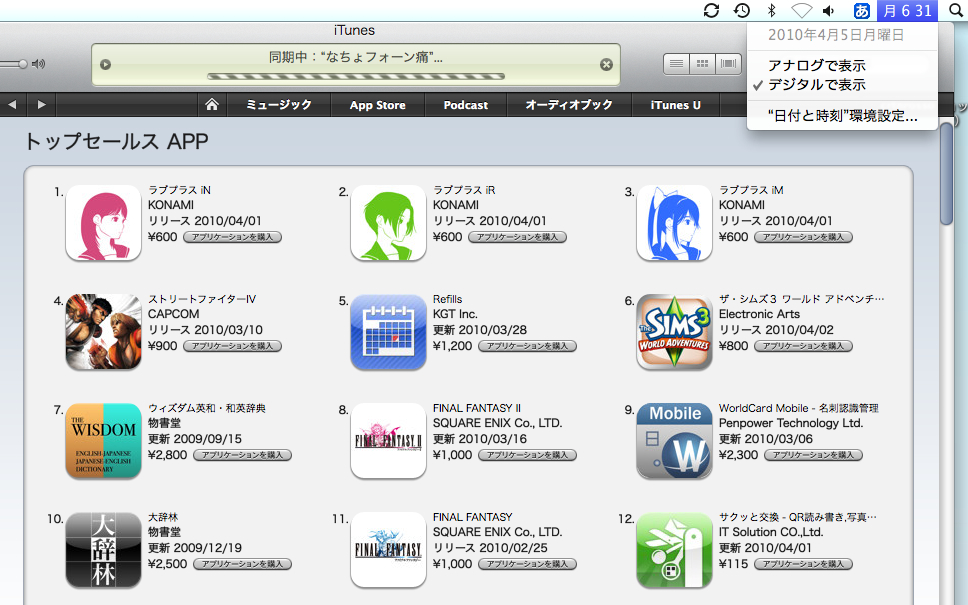Buy FINAL FANTASY II for ¥1,000
968x605 pixels.
click(x=527, y=455)
